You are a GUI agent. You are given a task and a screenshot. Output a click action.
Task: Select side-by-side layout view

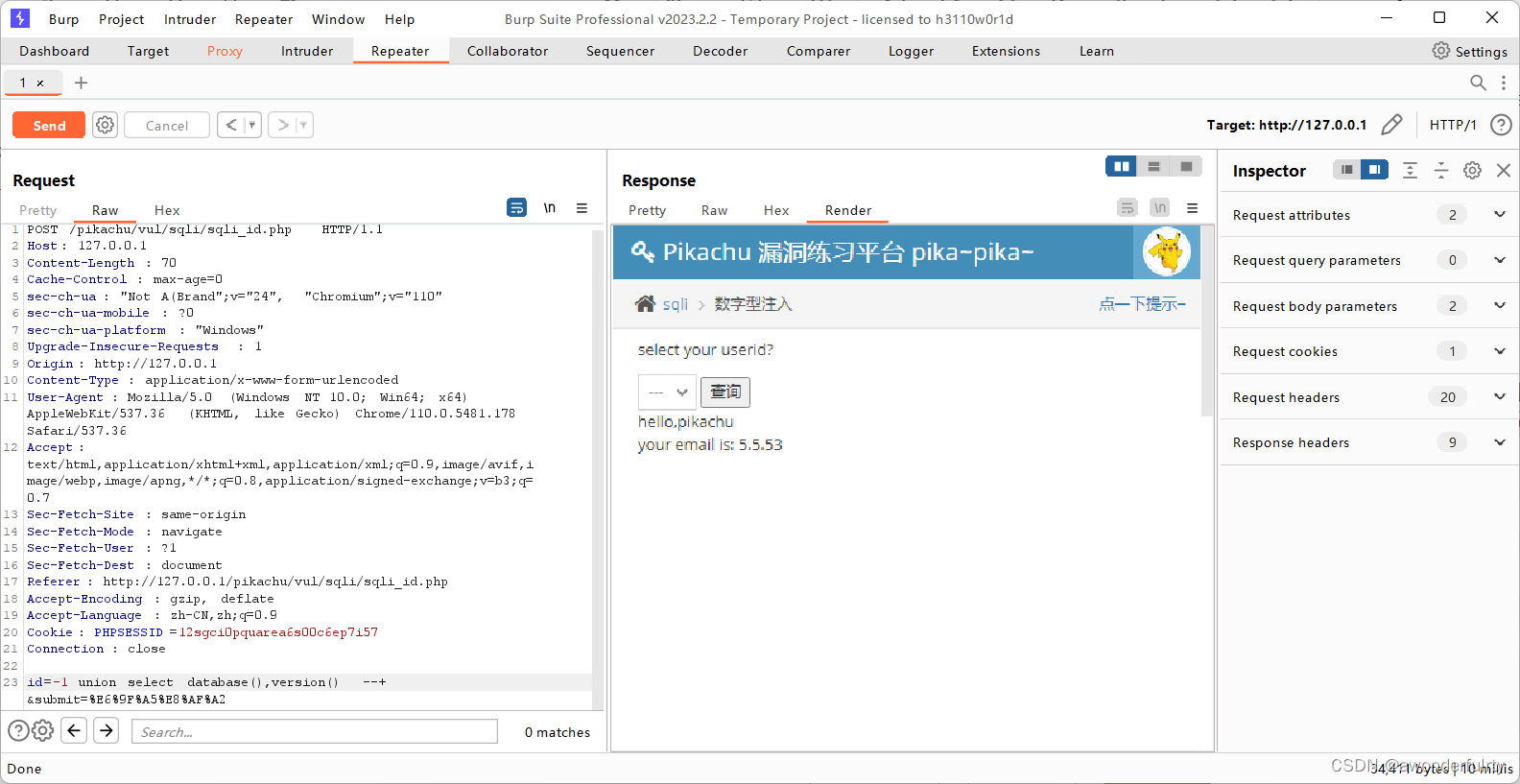[x=1121, y=167]
